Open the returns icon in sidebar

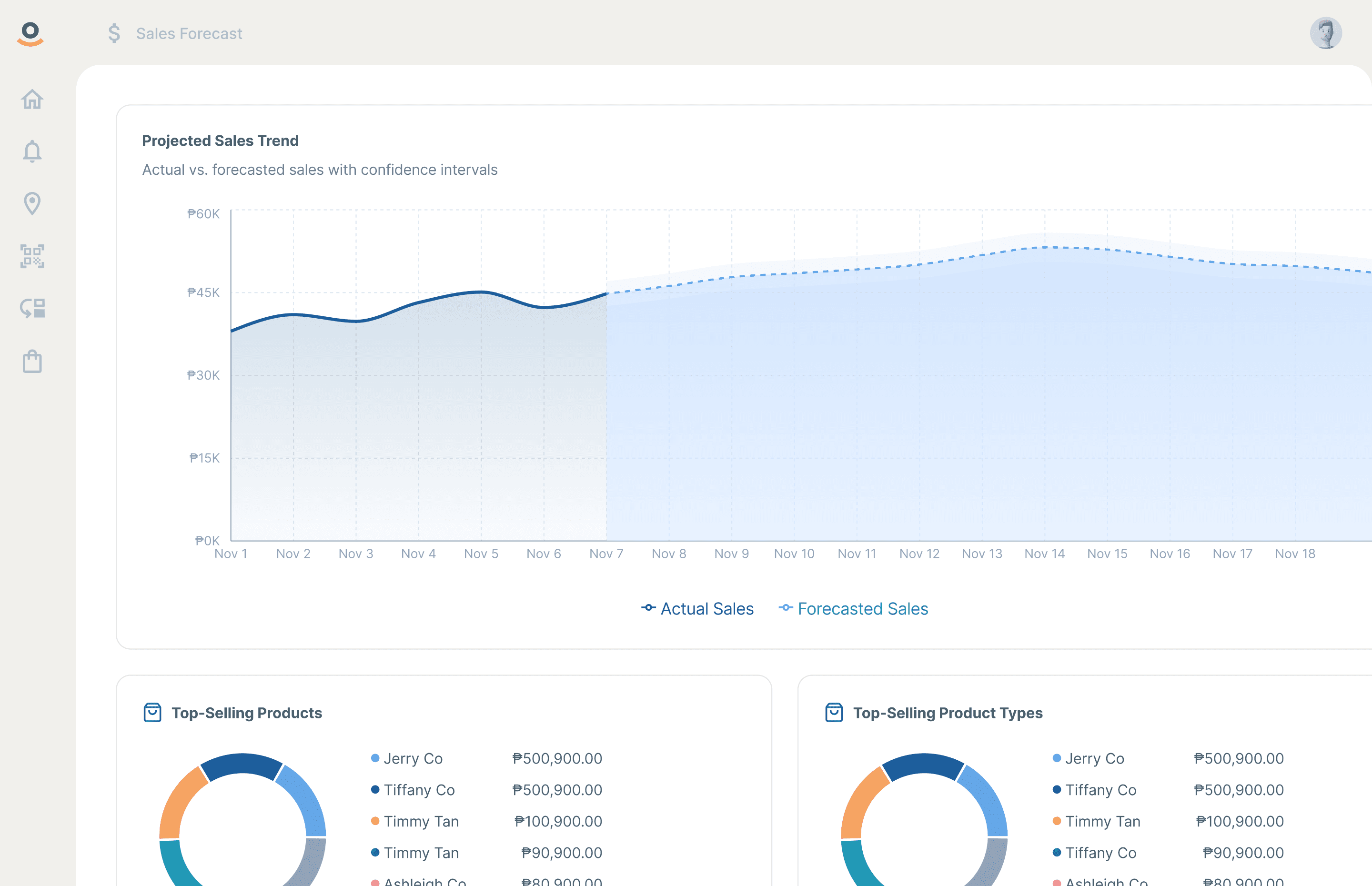(32, 308)
